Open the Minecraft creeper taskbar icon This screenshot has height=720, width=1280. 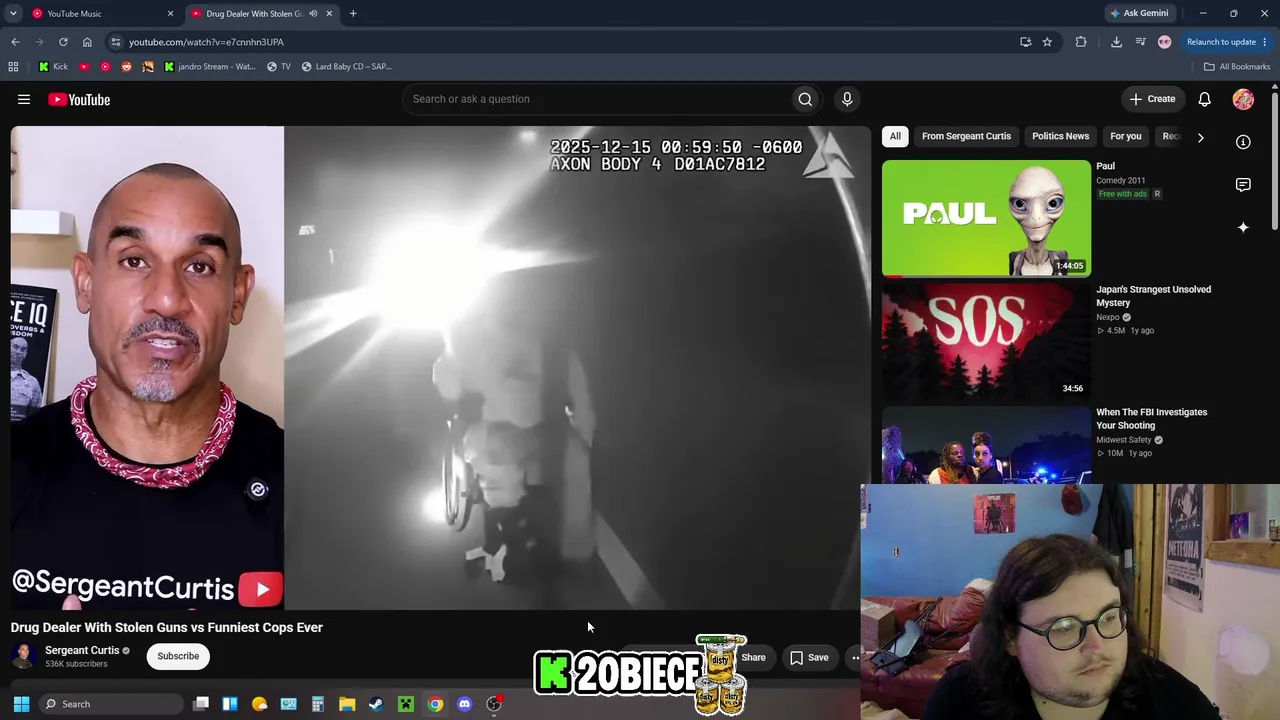point(406,704)
